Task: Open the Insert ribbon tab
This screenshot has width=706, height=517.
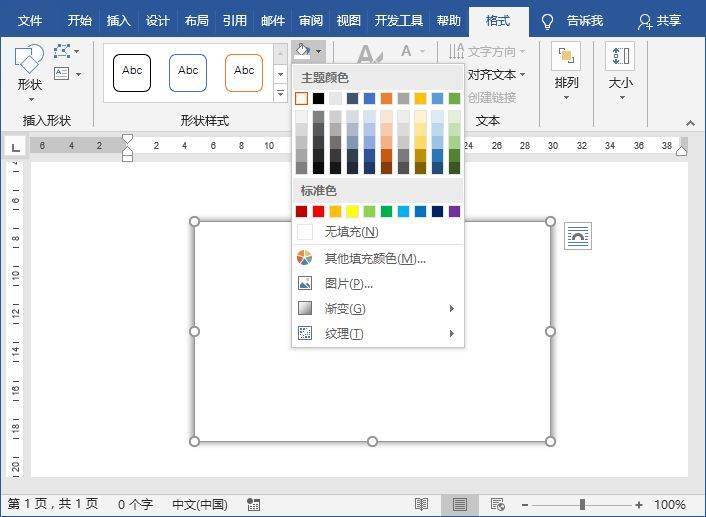Action: (118, 20)
